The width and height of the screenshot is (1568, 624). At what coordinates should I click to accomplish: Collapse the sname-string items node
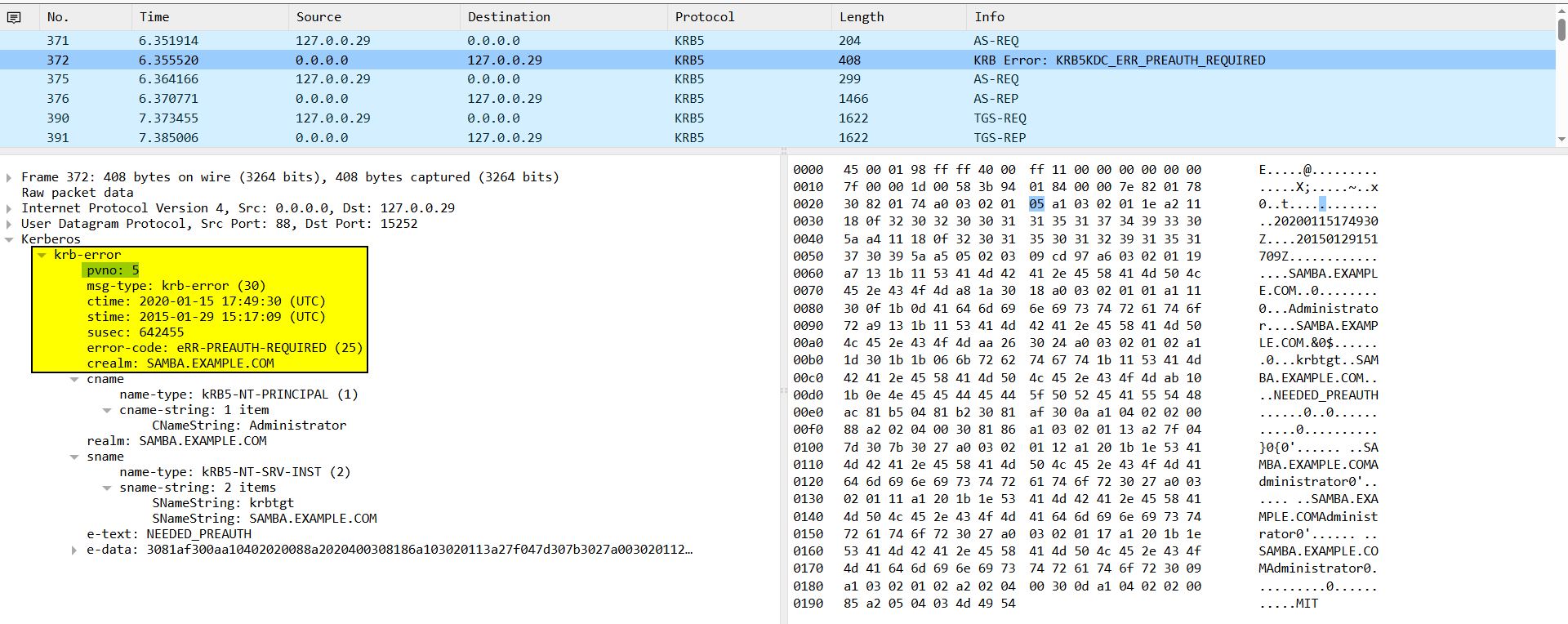pos(107,488)
